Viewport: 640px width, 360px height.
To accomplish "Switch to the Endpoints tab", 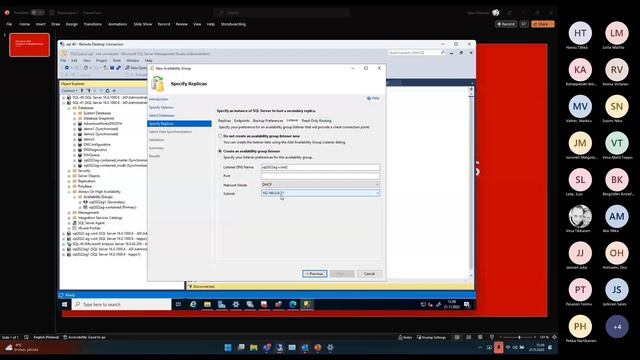I will coord(242,120).
